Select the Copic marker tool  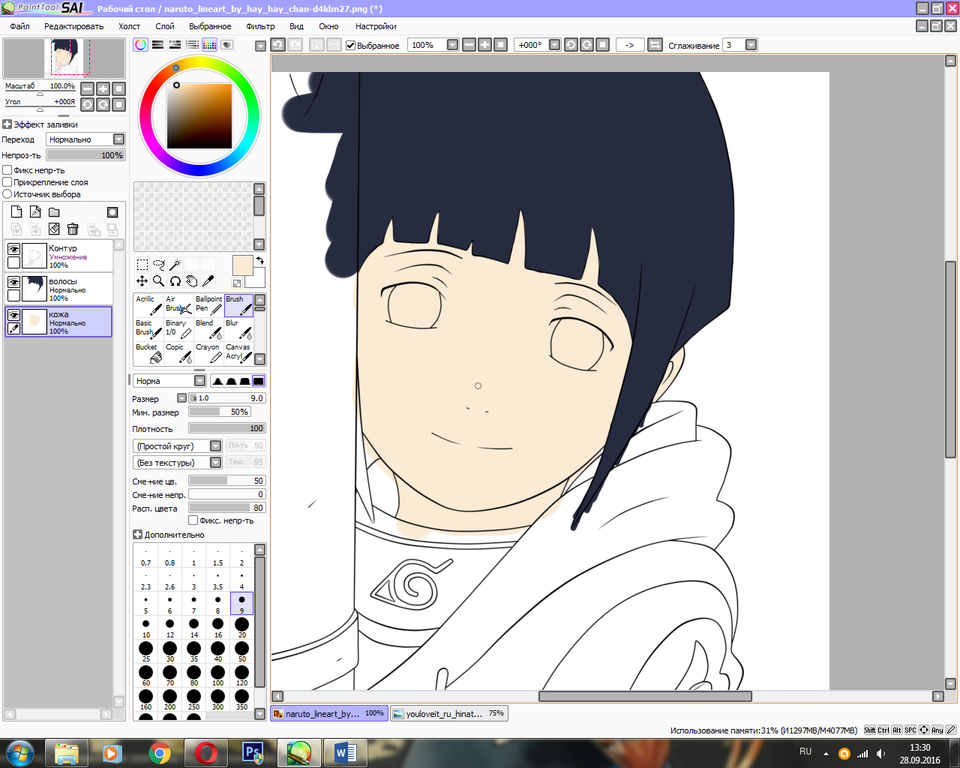click(x=178, y=352)
